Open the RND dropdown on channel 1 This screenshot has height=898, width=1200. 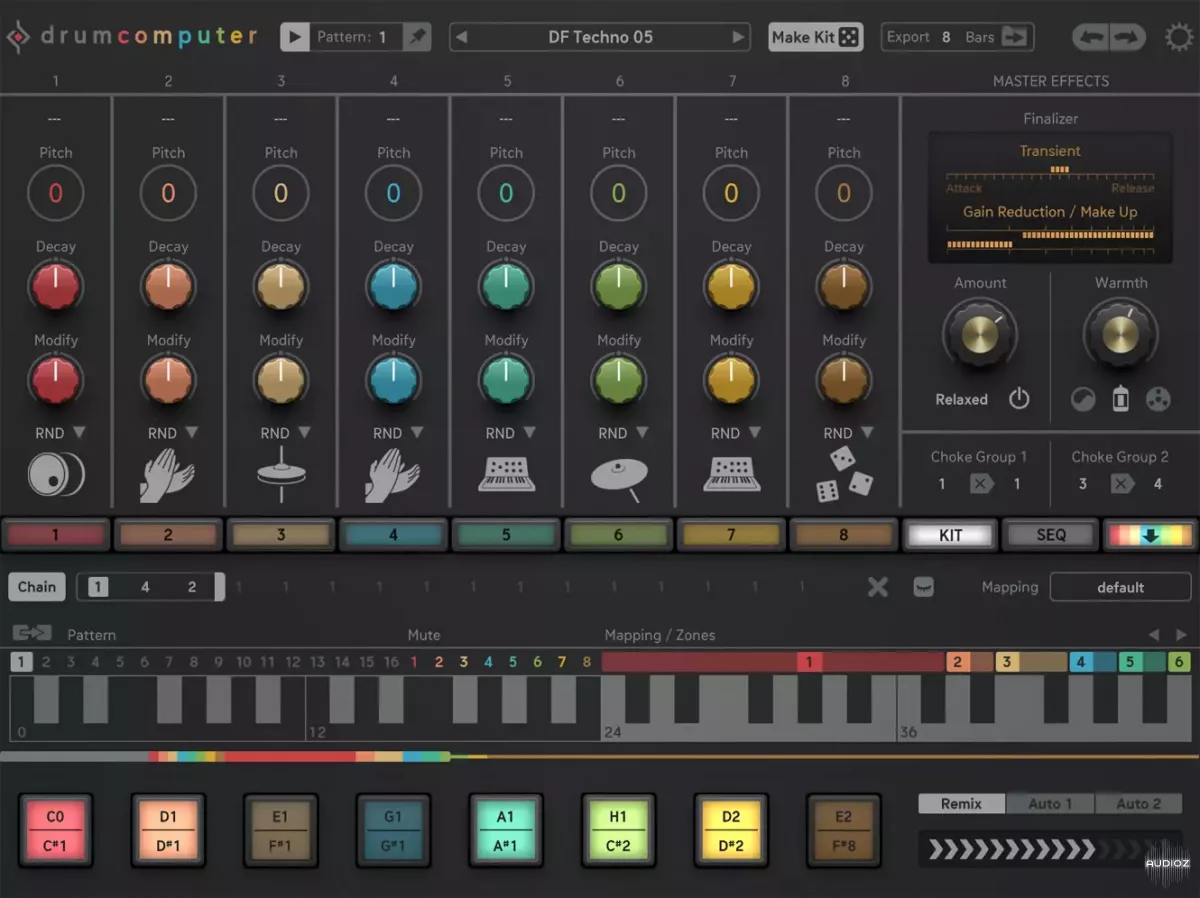coord(62,433)
